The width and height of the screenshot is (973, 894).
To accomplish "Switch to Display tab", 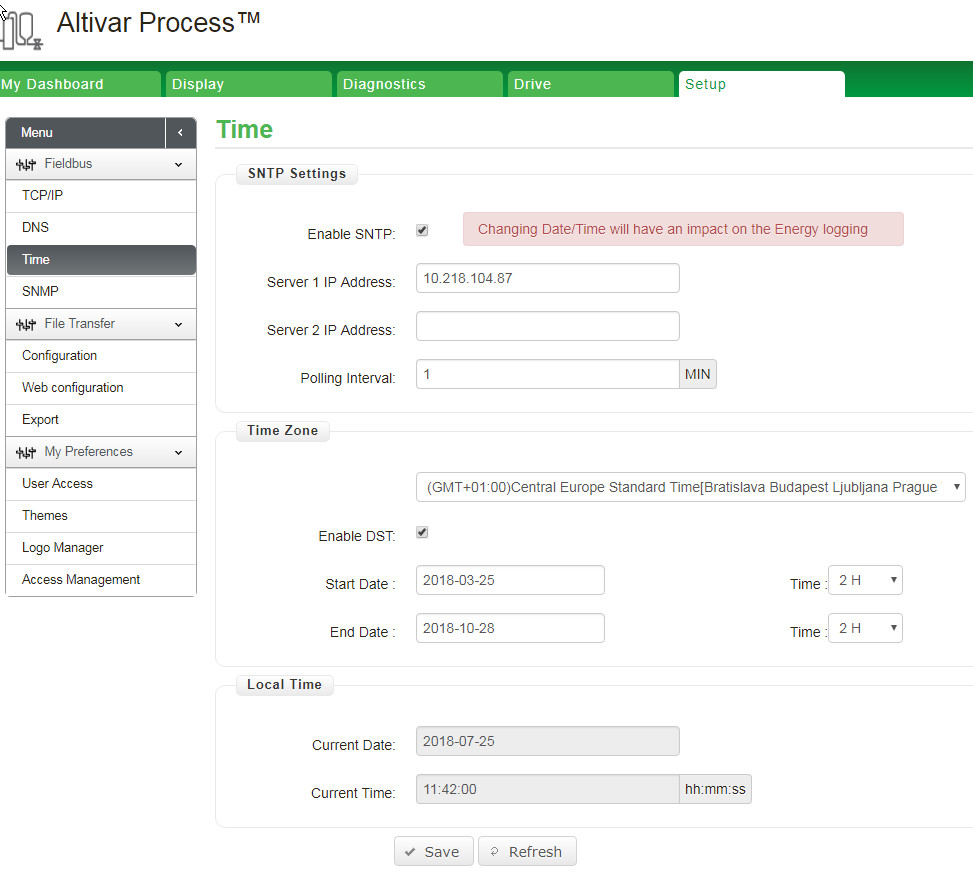I will pos(249,84).
